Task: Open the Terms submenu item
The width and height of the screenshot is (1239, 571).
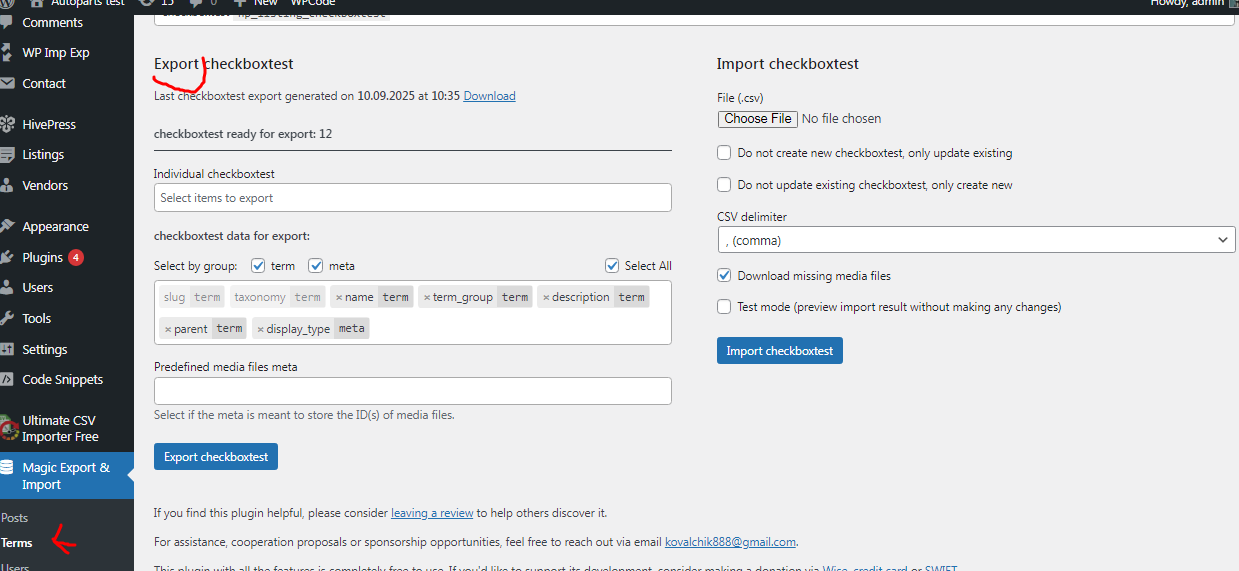Action: [x=17, y=543]
